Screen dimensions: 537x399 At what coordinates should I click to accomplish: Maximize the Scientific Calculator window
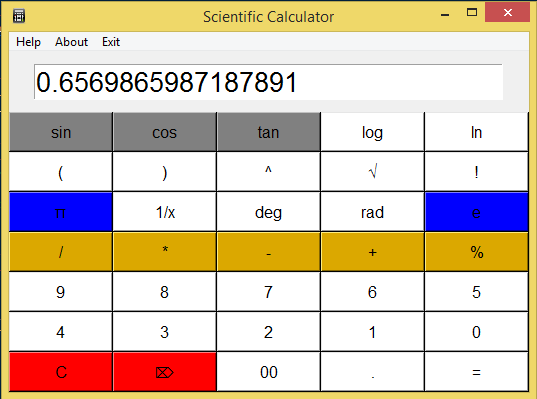[472, 13]
